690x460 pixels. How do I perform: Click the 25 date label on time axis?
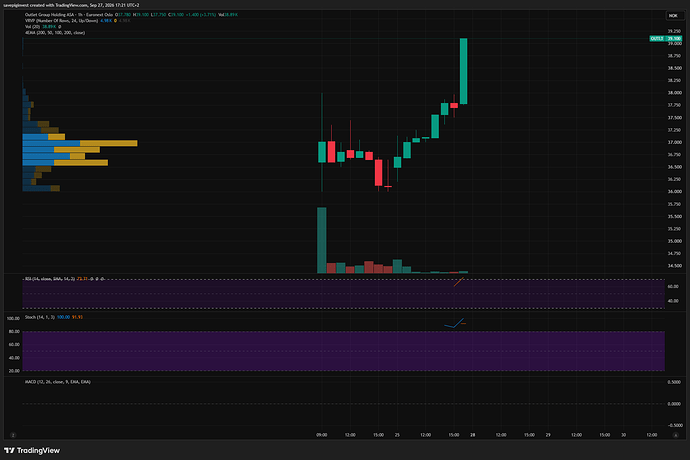tap(397, 435)
